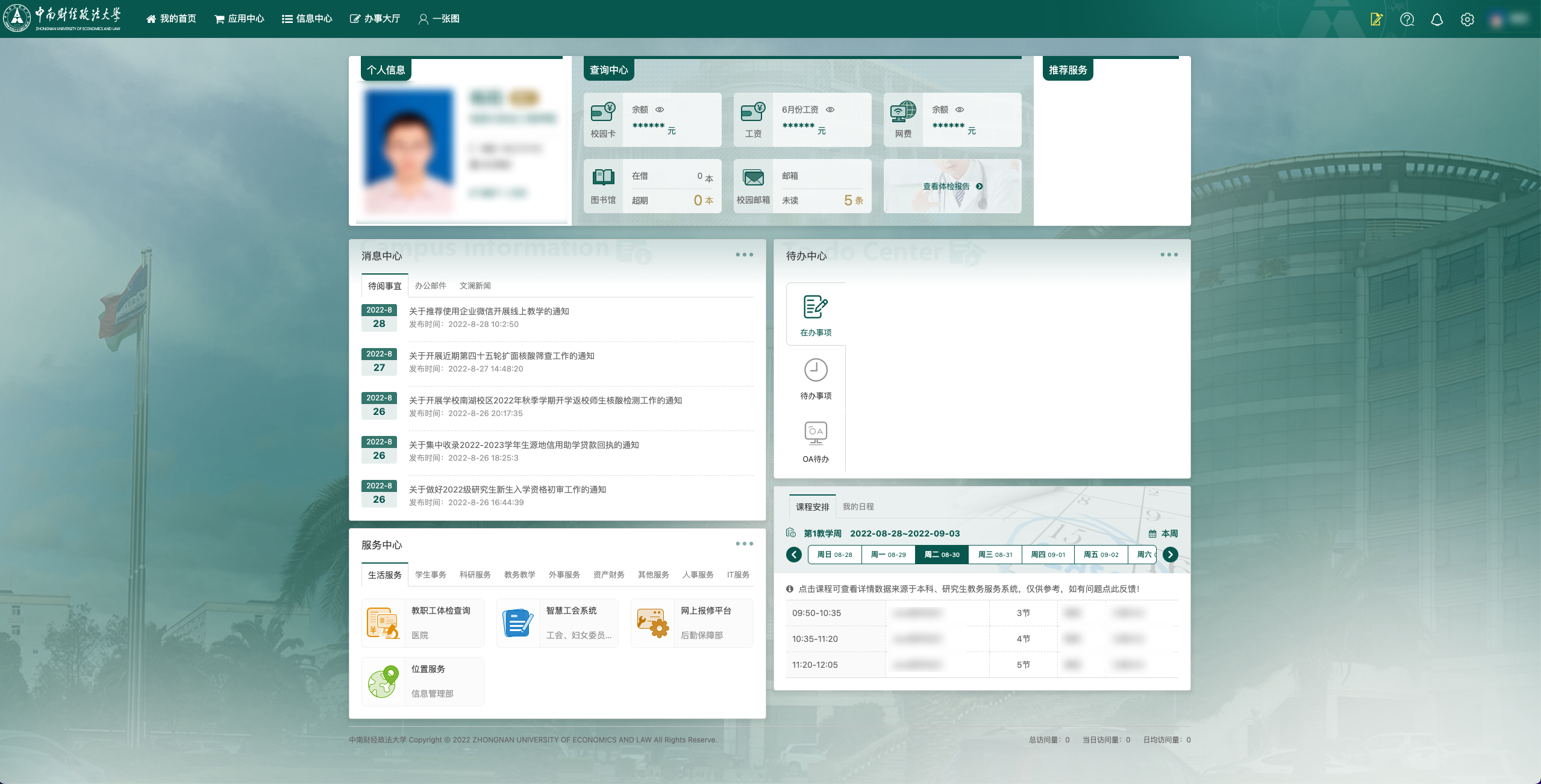The image size is (1541, 784).
Task: Open 服务中心 three-dot more menu
Action: [x=744, y=544]
